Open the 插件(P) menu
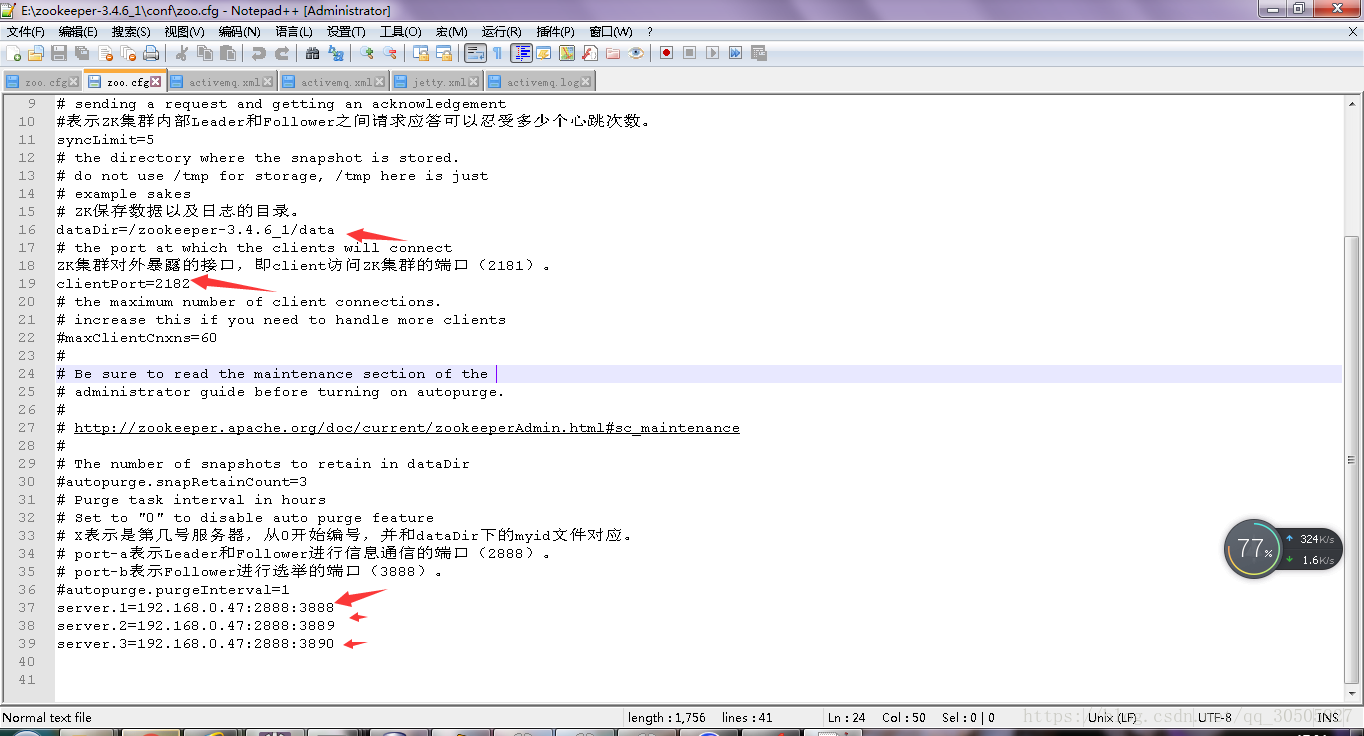 click(555, 32)
